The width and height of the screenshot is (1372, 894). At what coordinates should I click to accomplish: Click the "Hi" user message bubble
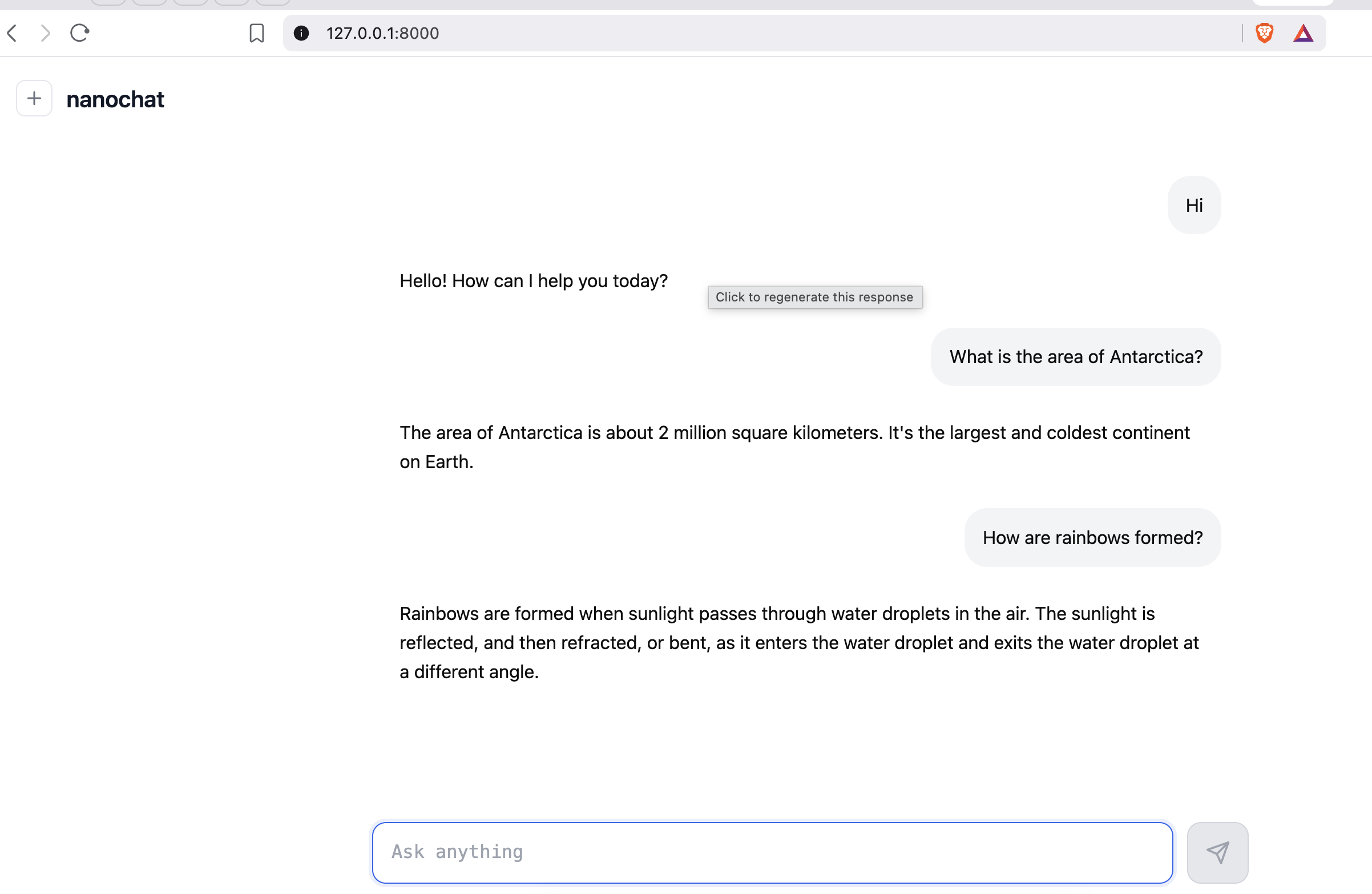[x=1194, y=205]
